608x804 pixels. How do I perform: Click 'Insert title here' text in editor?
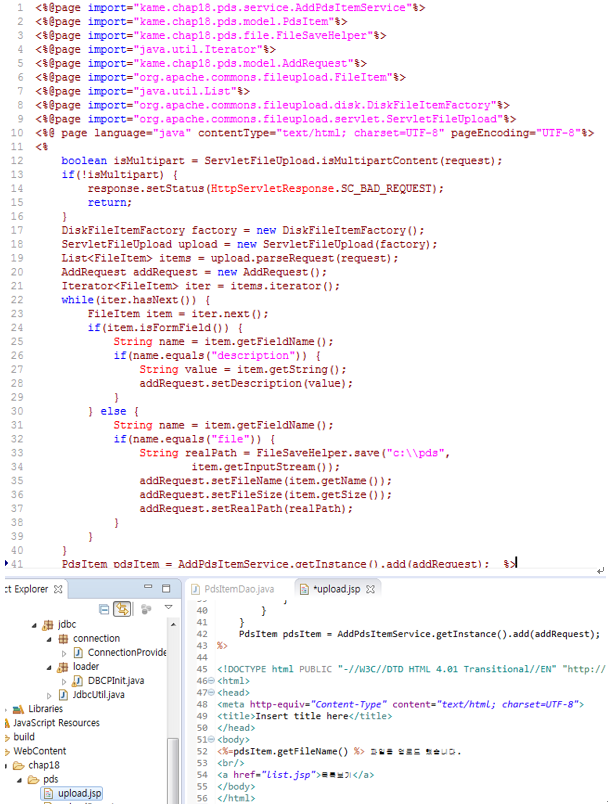[301, 716]
